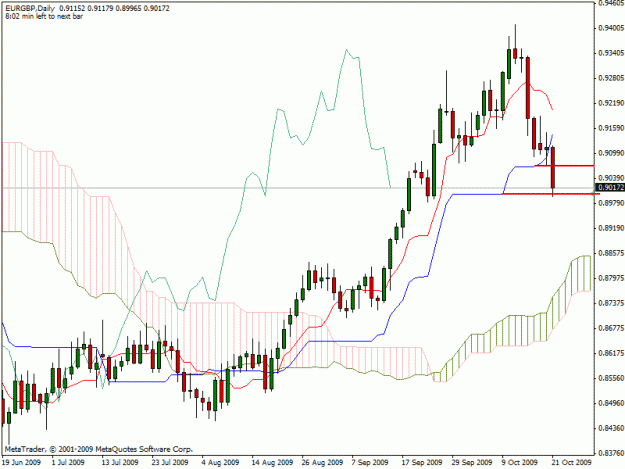Click the 0.85560 price axis label
This screenshot has width=625, height=469.
coord(611,378)
